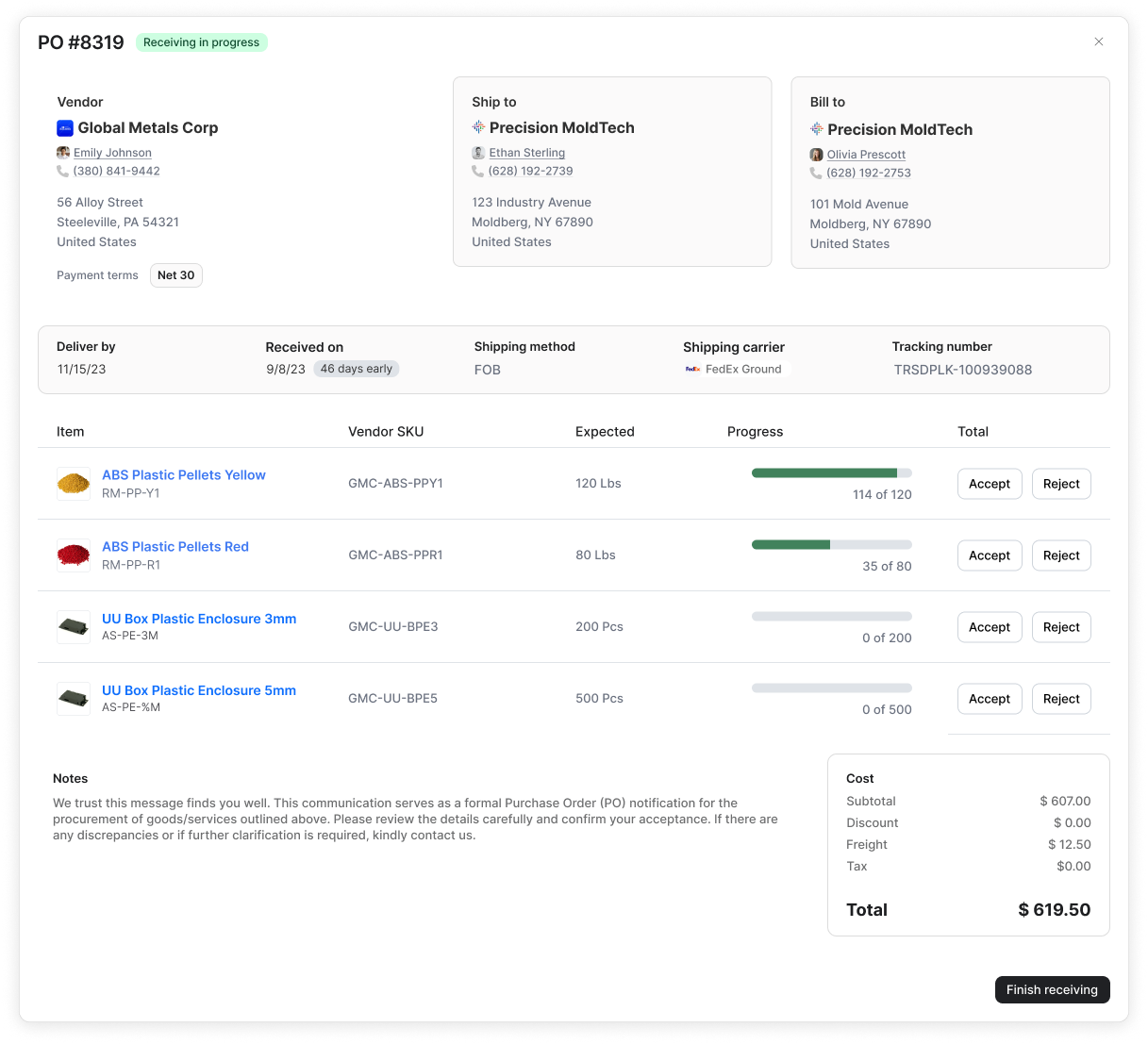Accept the ABS Plastic Pellets Yellow item
This screenshot has height=1044, width=1148.
coord(989,484)
